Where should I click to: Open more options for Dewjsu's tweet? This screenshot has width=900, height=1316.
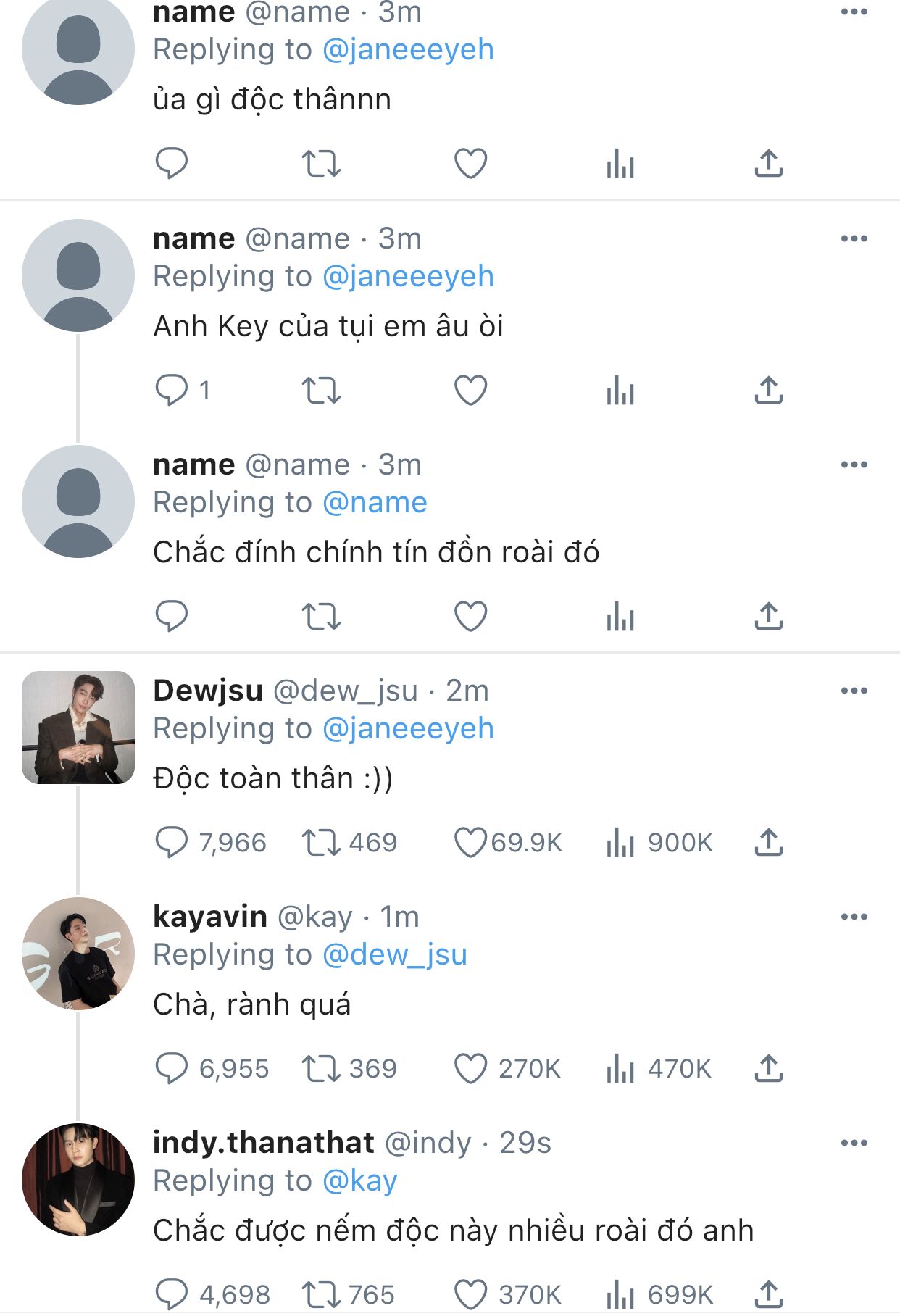[854, 691]
